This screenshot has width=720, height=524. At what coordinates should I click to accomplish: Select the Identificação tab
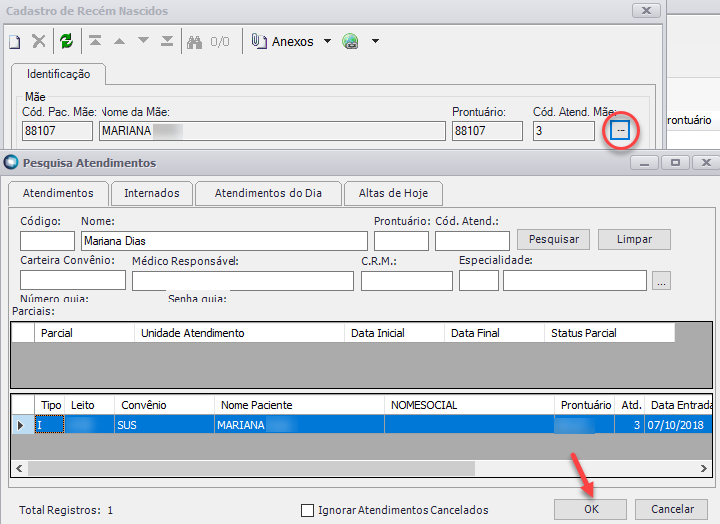tap(58, 74)
